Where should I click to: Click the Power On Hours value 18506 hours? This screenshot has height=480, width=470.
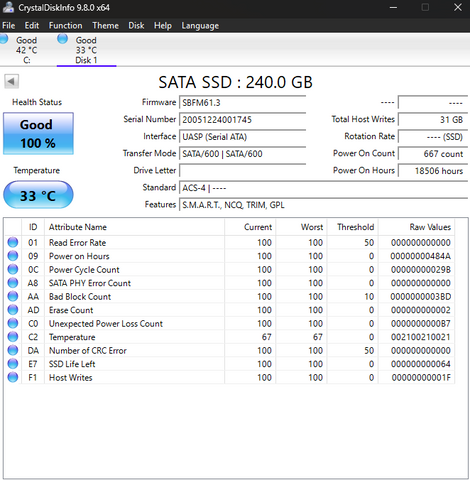(x=433, y=170)
